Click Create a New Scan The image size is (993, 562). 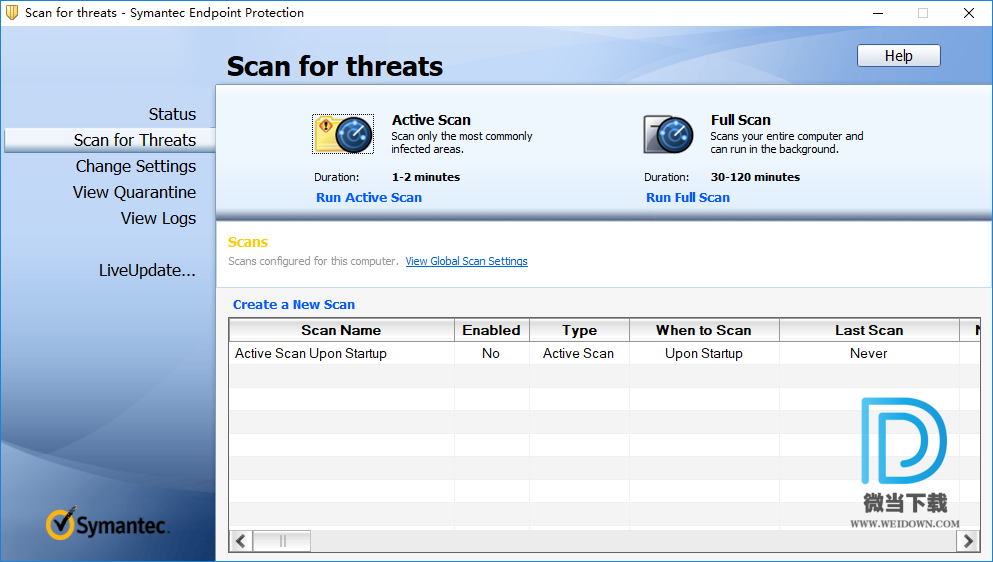pos(294,304)
